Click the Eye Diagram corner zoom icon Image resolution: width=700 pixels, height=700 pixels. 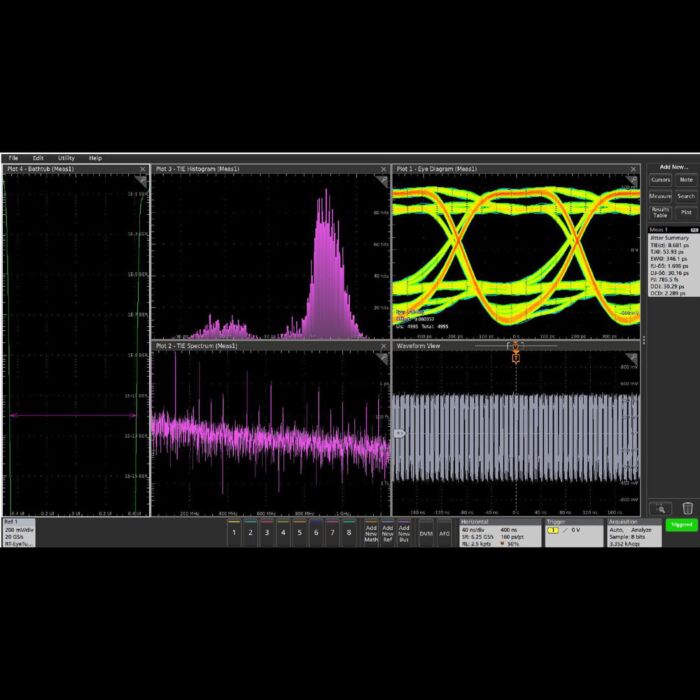[x=632, y=180]
